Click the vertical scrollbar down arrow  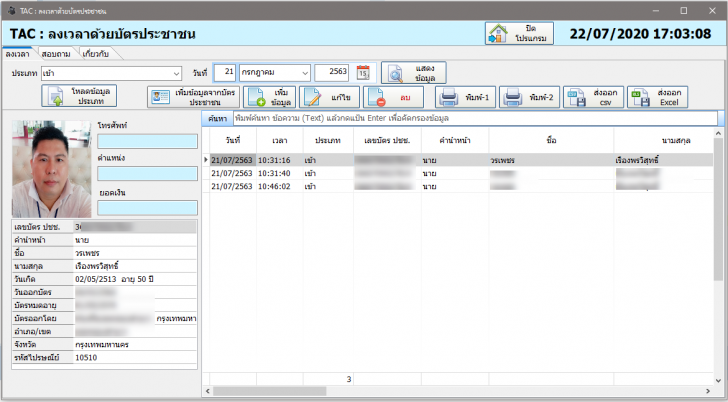[x=719, y=380]
